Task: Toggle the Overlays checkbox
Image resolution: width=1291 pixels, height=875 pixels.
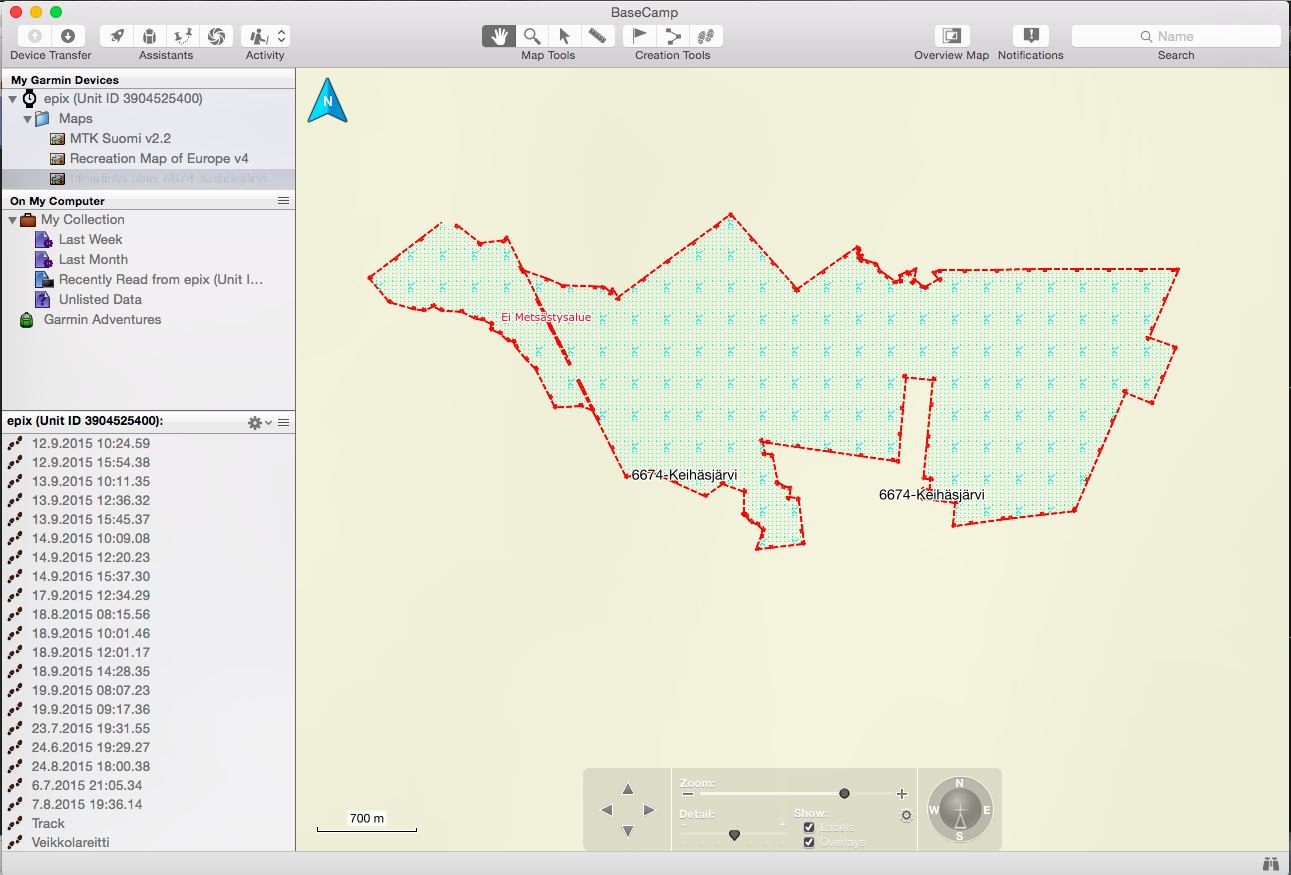Action: click(x=809, y=842)
